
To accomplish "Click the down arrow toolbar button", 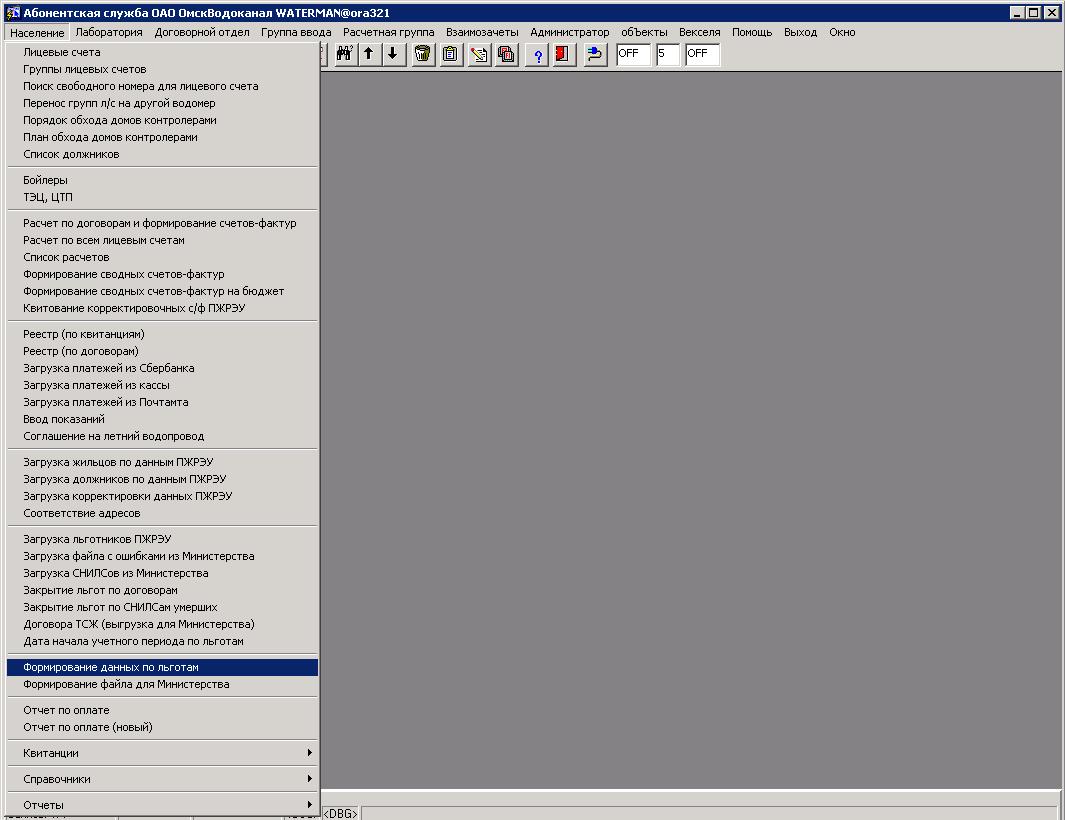I will (x=393, y=54).
